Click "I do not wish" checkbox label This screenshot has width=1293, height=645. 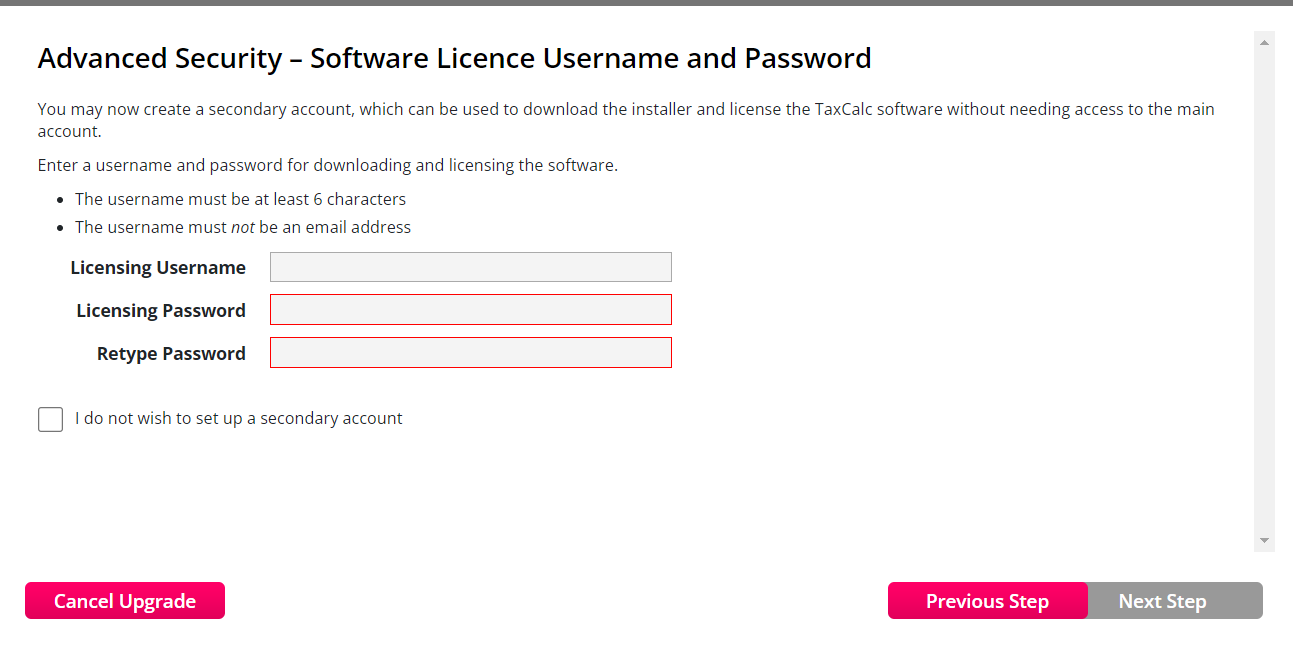238,418
